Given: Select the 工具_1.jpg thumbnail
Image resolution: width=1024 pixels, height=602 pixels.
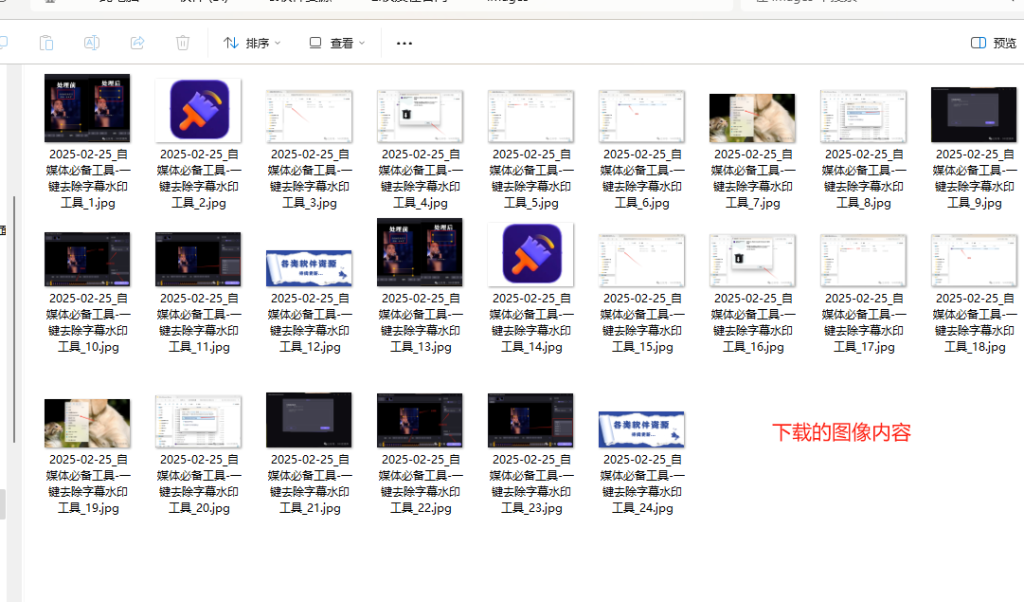Looking at the screenshot, I should coord(87,109).
